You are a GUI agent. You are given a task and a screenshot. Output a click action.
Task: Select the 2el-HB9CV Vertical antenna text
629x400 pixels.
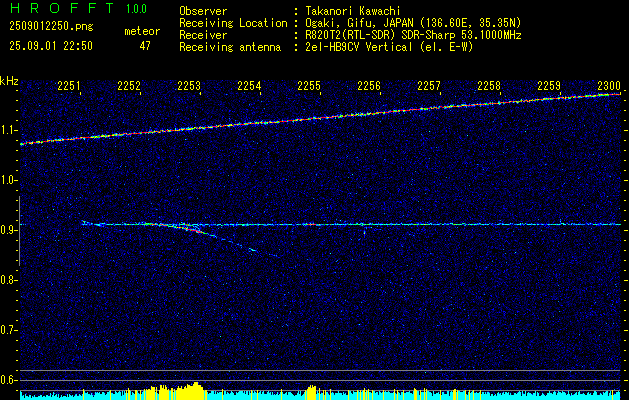click(x=389, y=47)
